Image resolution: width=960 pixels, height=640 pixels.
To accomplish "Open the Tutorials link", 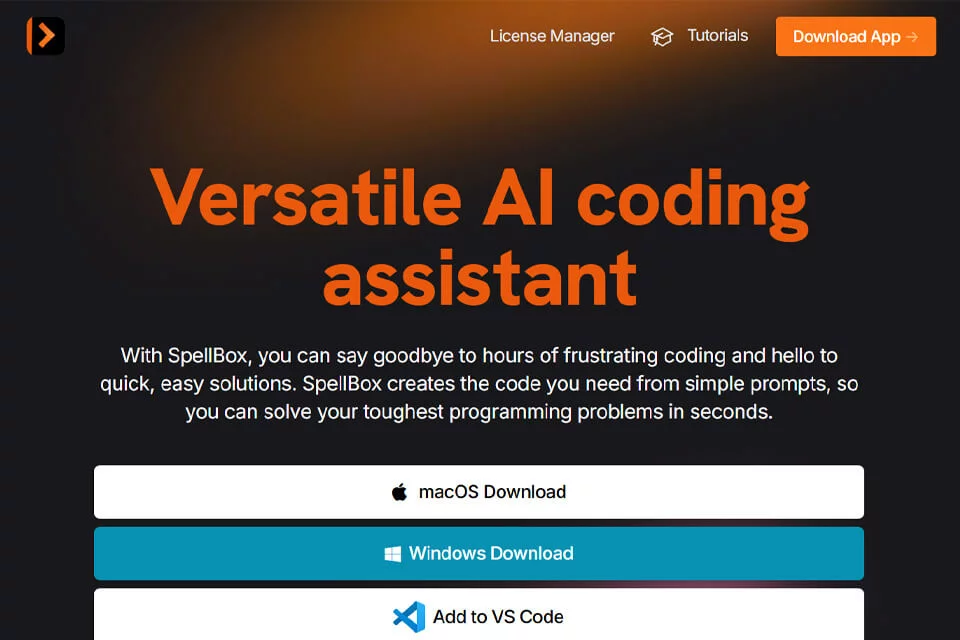I will point(718,36).
